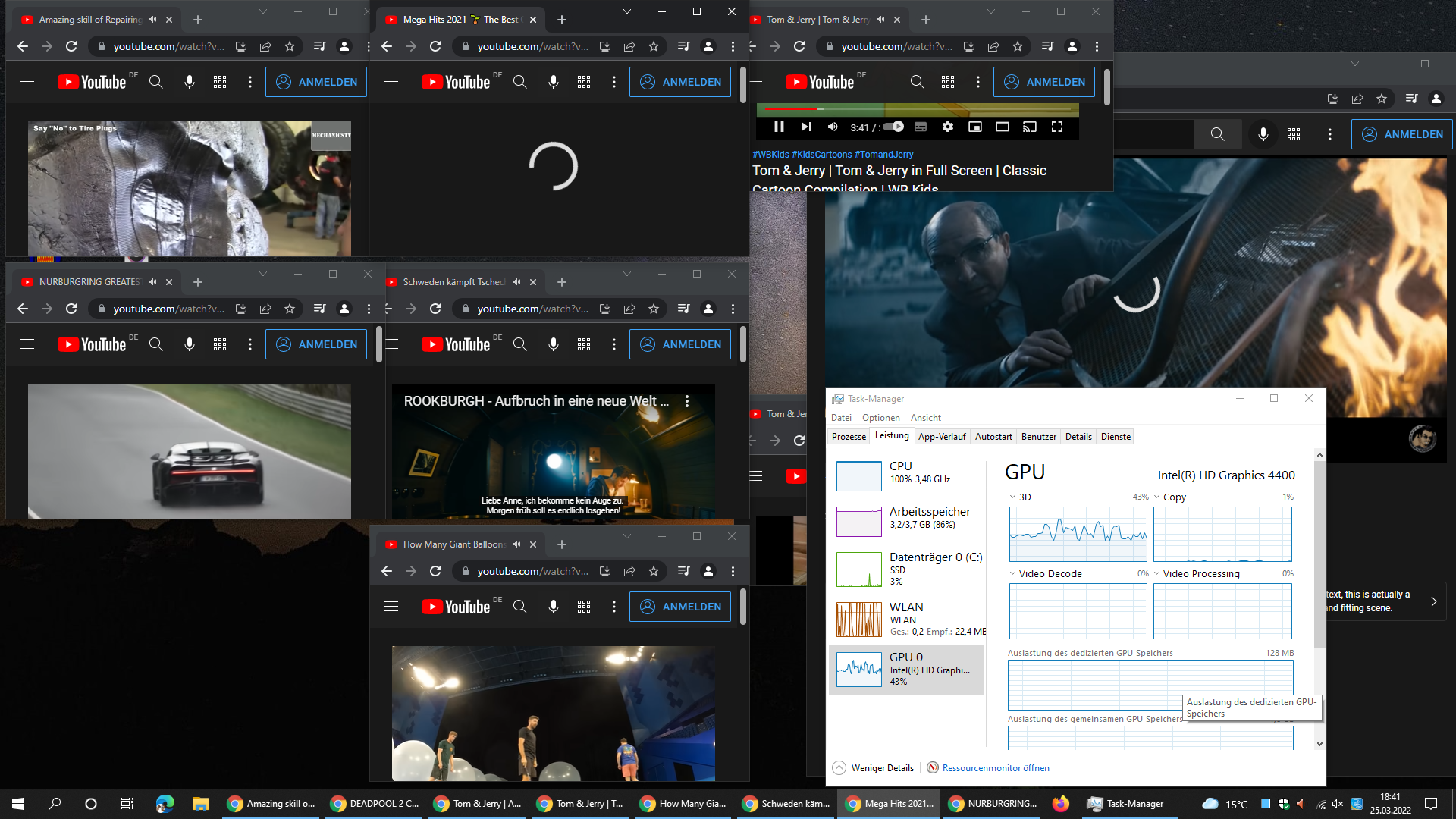Viewport: 1456px width, 819px height.
Task: Switch to theater mode in player
Action: click(x=1003, y=127)
